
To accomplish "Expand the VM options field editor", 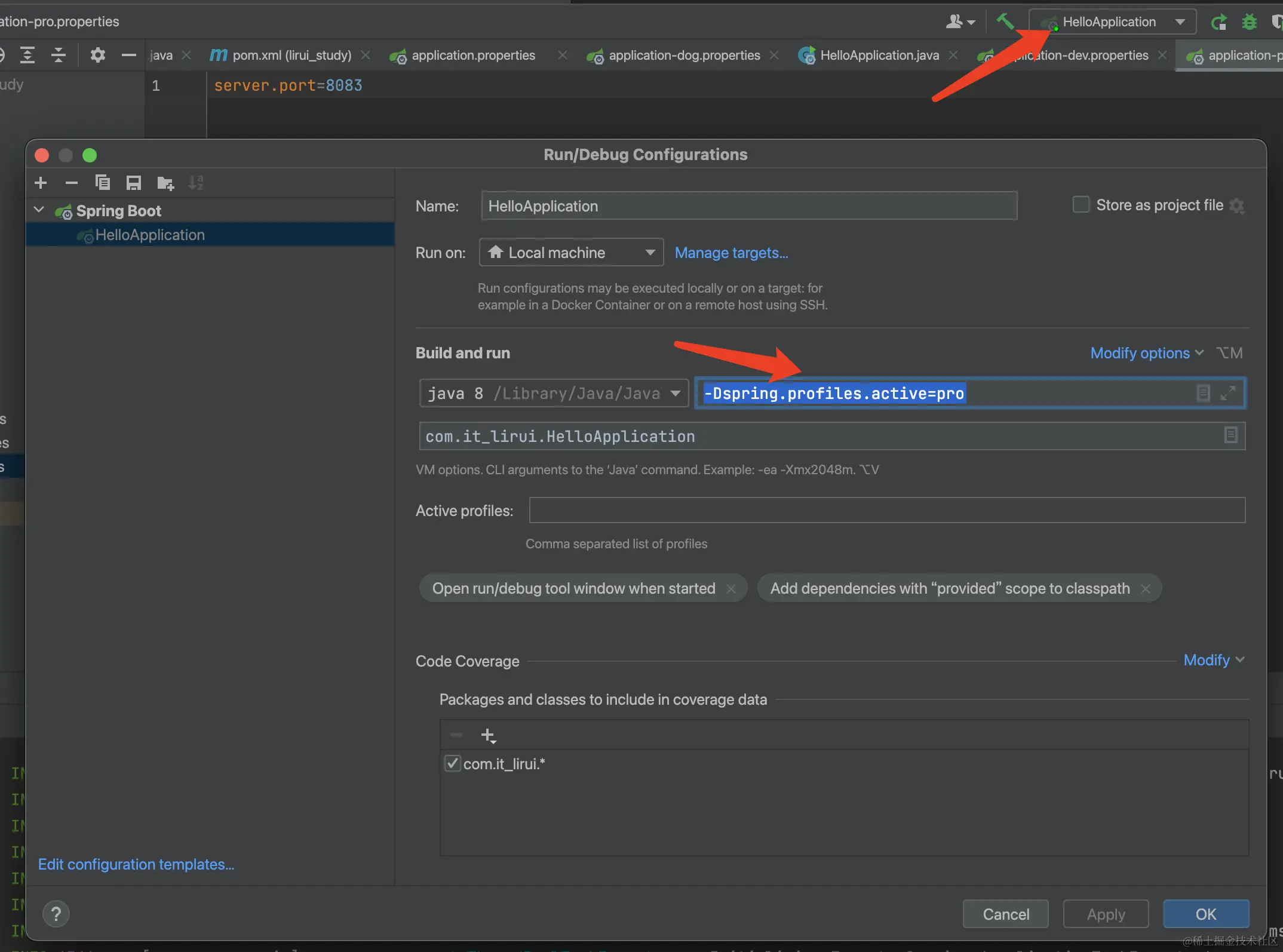I will 1228,393.
